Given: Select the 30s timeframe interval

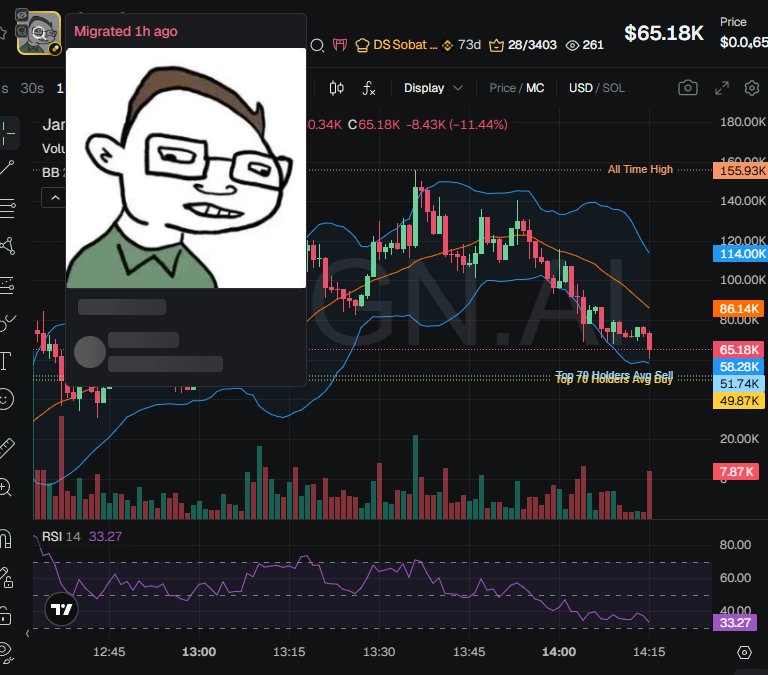Looking at the screenshot, I should coord(32,88).
